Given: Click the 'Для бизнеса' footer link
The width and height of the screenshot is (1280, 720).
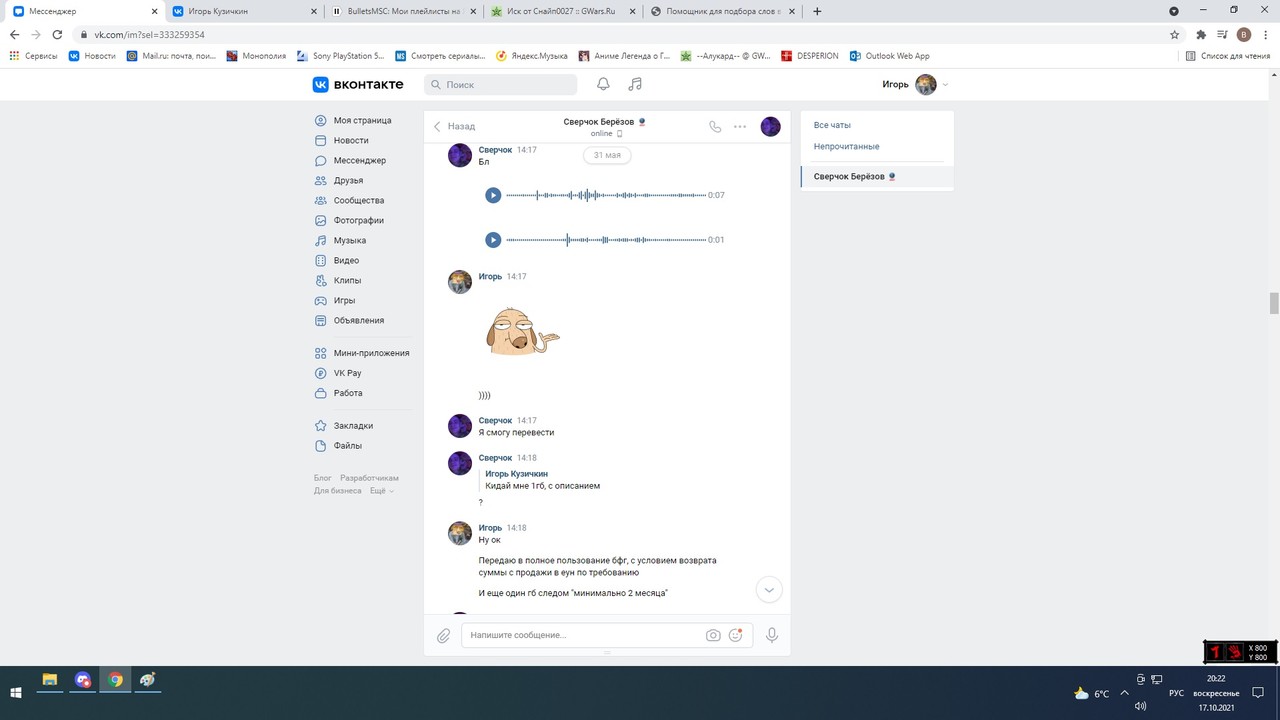Looking at the screenshot, I should tap(337, 491).
